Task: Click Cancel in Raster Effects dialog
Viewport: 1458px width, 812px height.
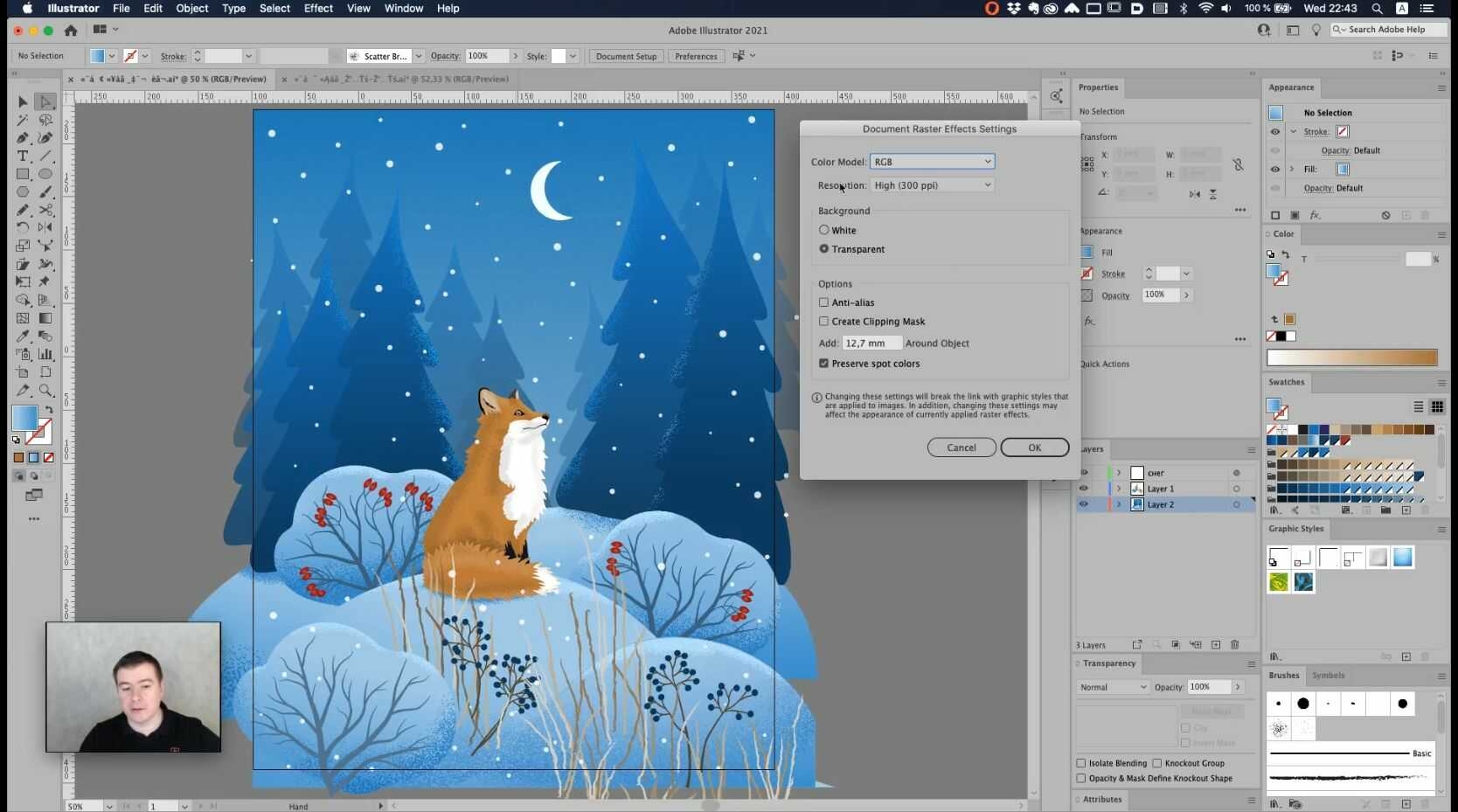Action: click(x=962, y=448)
